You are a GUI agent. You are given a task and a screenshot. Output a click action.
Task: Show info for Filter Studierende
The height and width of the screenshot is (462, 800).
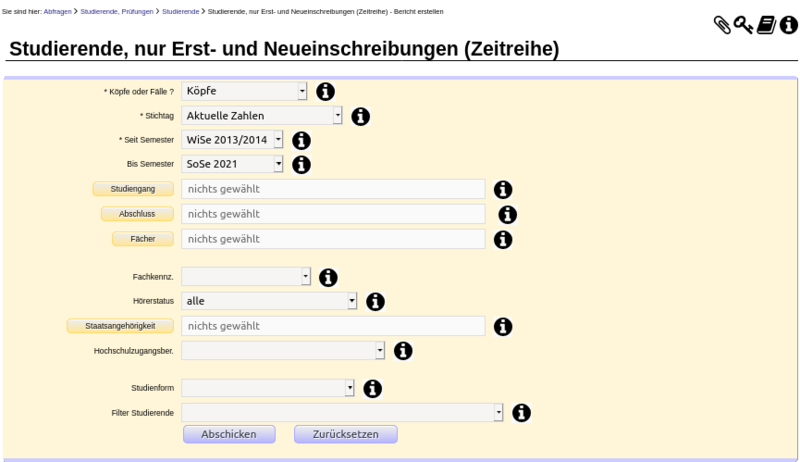pos(521,413)
